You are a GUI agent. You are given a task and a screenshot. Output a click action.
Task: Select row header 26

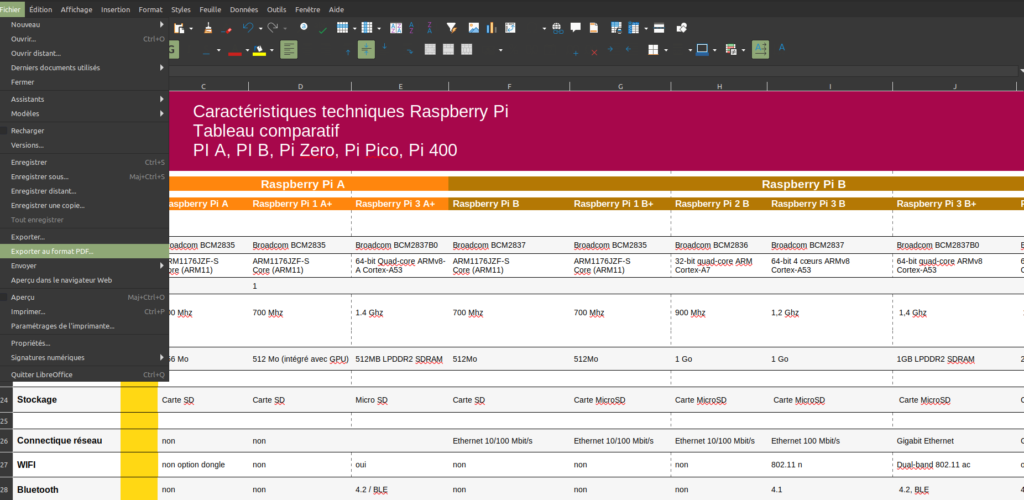tap(6, 441)
